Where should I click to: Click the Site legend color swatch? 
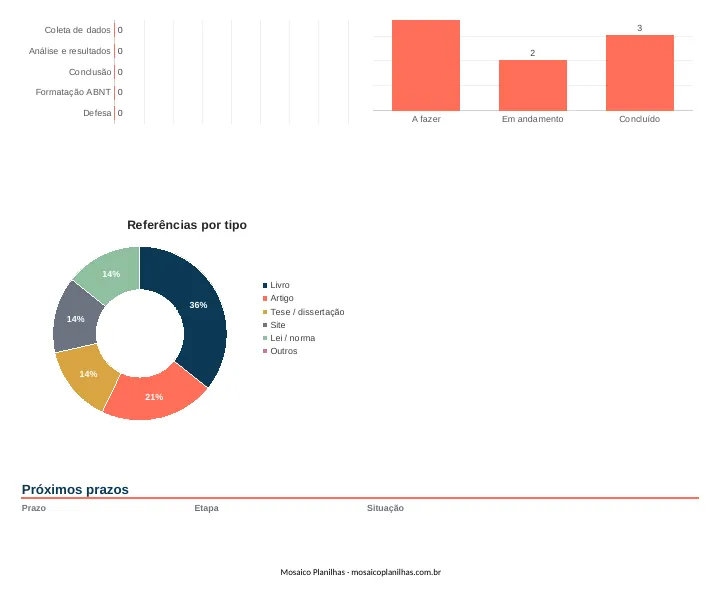point(265,325)
